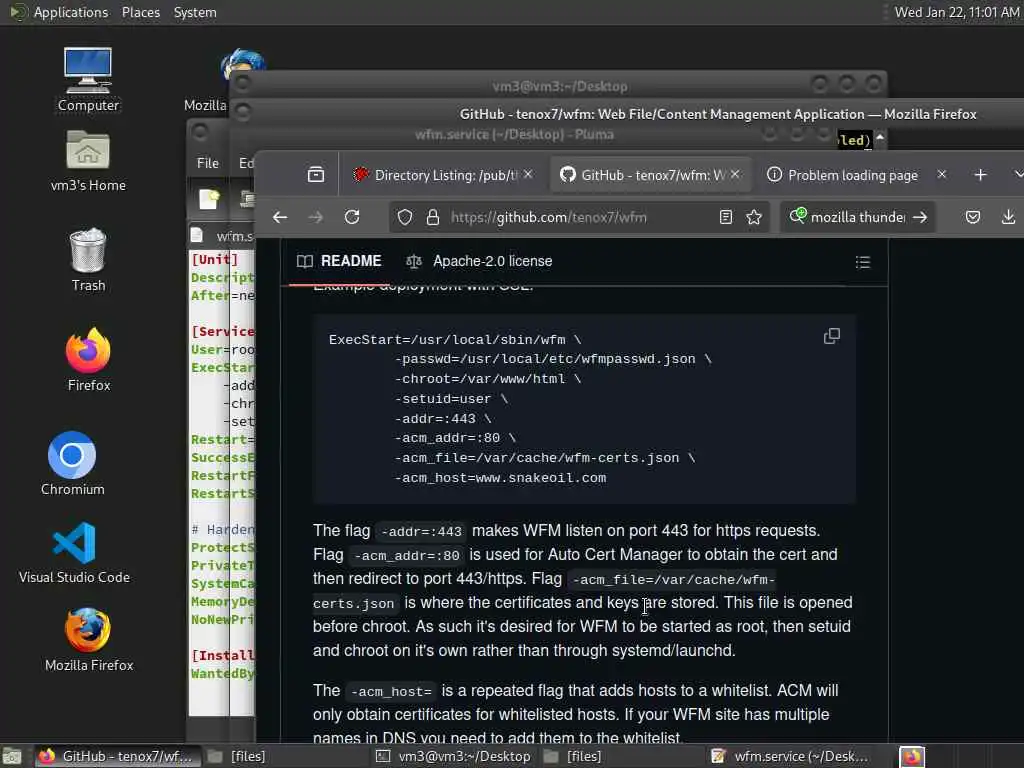Open the Apache-2.0 license tab
This screenshot has height=768, width=1024.
(479, 261)
